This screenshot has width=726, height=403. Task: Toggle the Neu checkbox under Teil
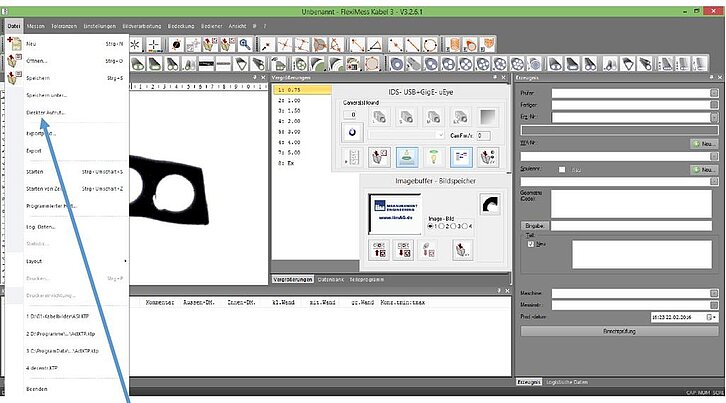531,243
